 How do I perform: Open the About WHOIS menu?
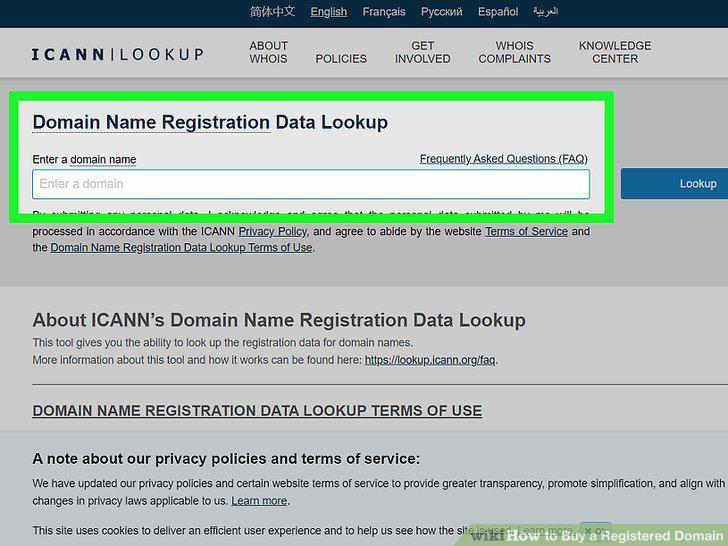(x=268, y=52)
